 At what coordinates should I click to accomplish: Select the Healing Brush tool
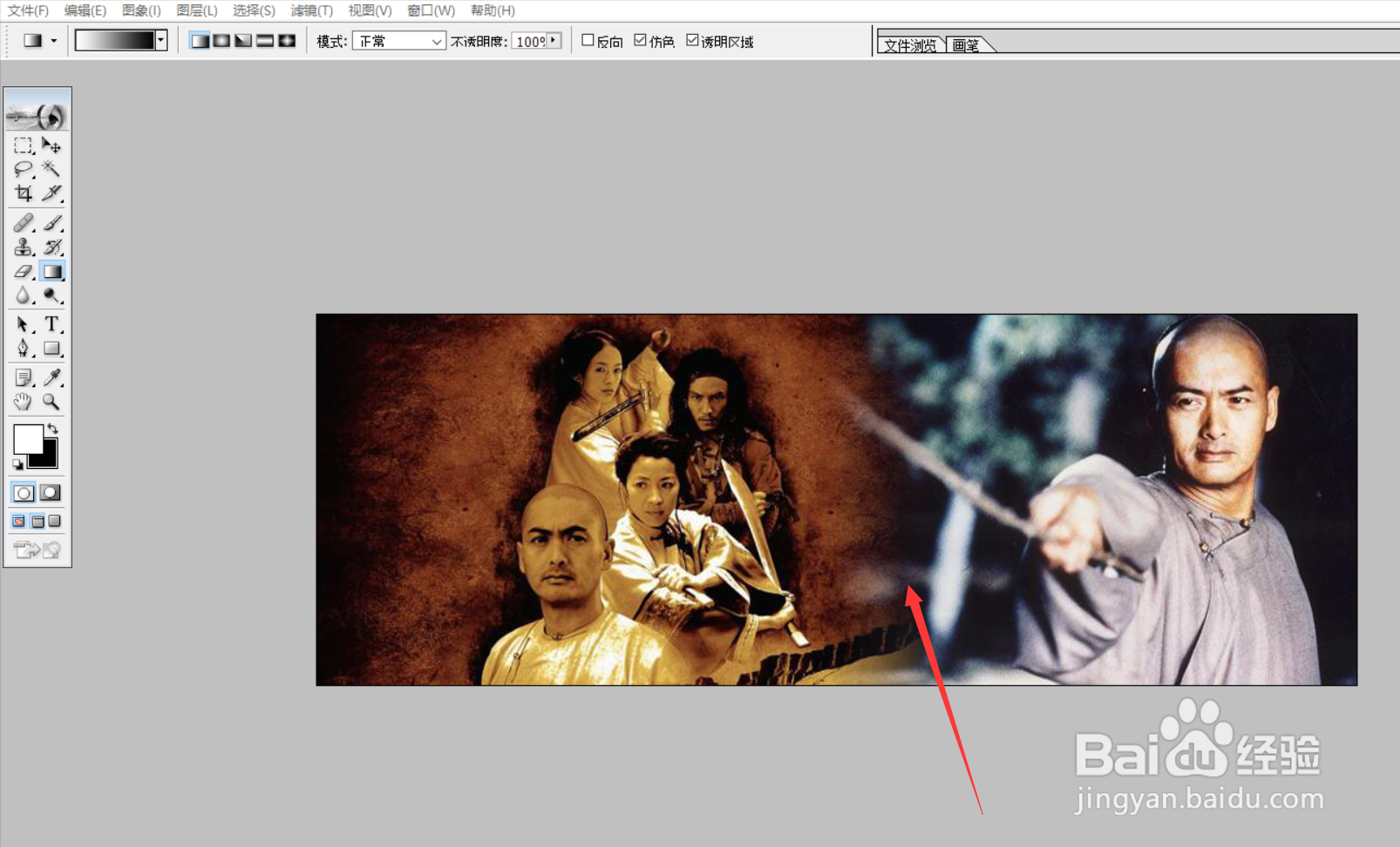[24, 223]
